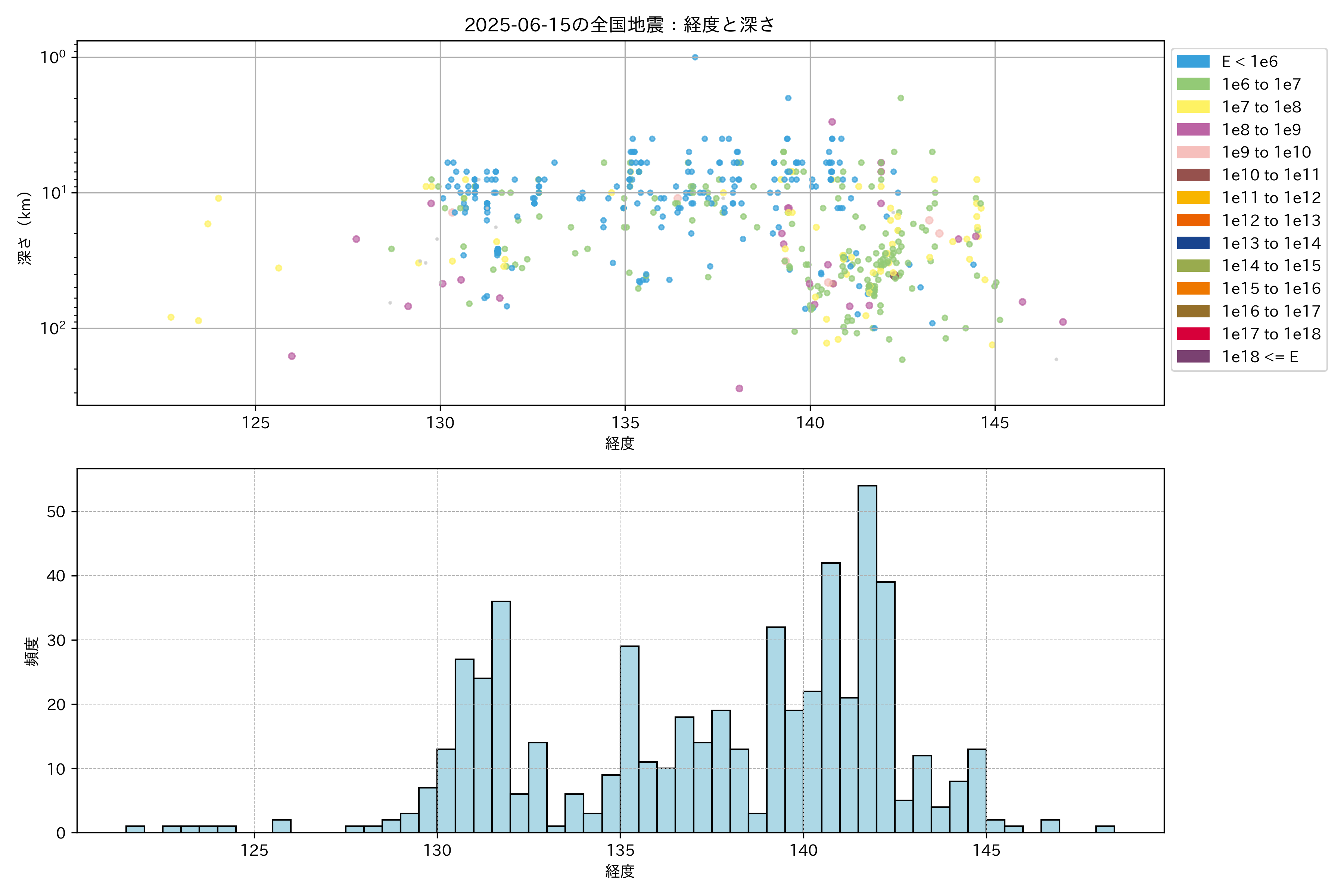The image size is (1344, 896).
Task: Click the green 1e6 to 1e7 swatch
Action: [x=1193, y=84]
